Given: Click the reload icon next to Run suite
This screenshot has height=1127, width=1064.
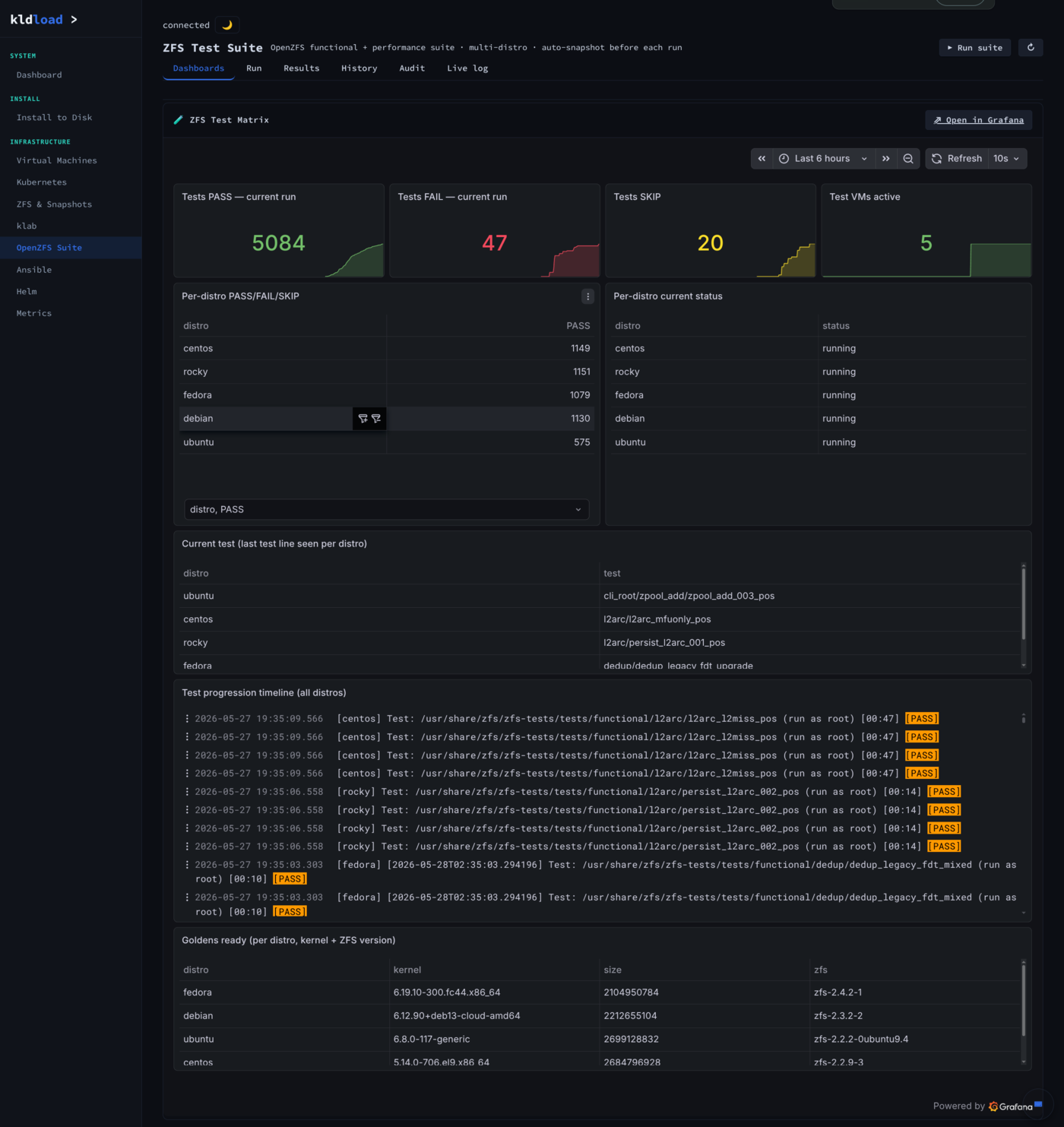Looking at the screenshot, I should tap(1031, 47).
